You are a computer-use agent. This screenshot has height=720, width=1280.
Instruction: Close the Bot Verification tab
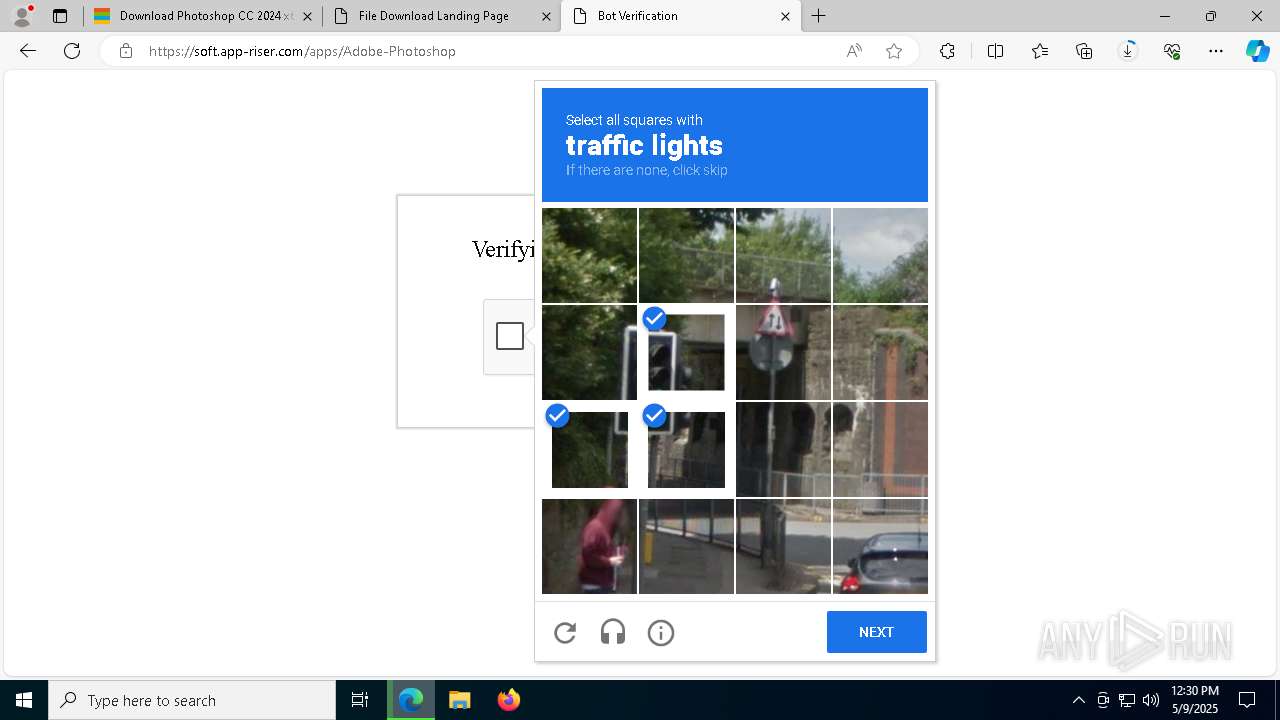pyautogui.click(x=785, y=16)
